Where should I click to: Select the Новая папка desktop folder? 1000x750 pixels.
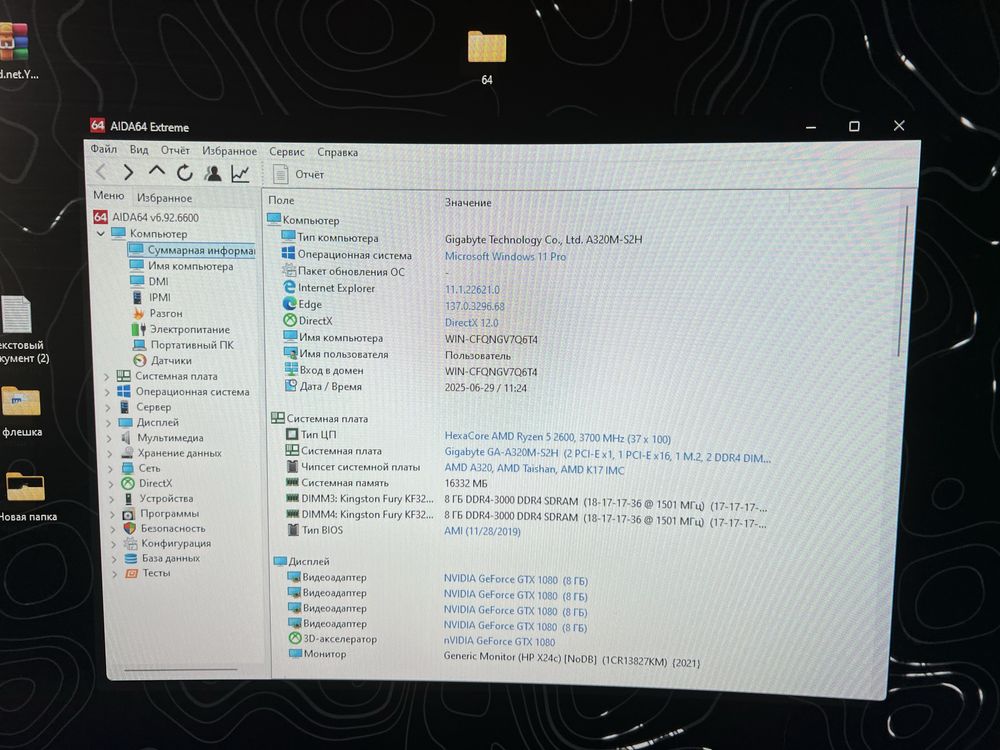pos(27,497)
